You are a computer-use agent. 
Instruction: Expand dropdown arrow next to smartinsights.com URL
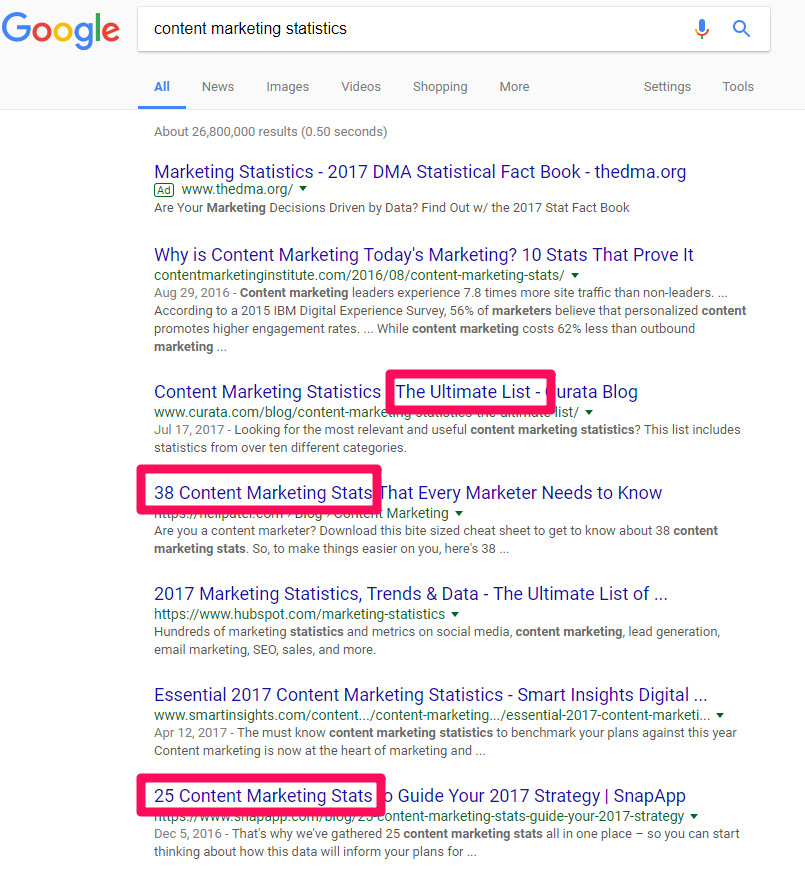click(x=720, y=715)
